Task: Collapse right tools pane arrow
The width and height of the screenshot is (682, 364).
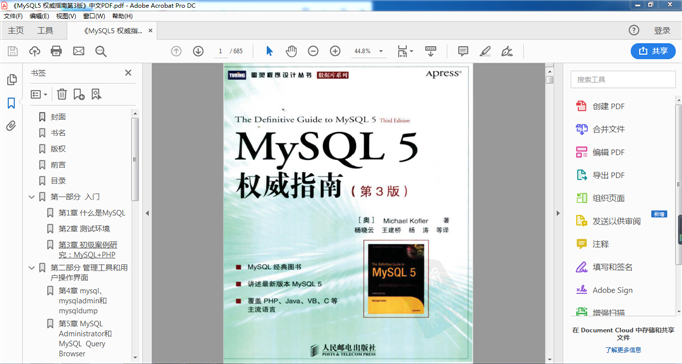Action: pos(558,213)
